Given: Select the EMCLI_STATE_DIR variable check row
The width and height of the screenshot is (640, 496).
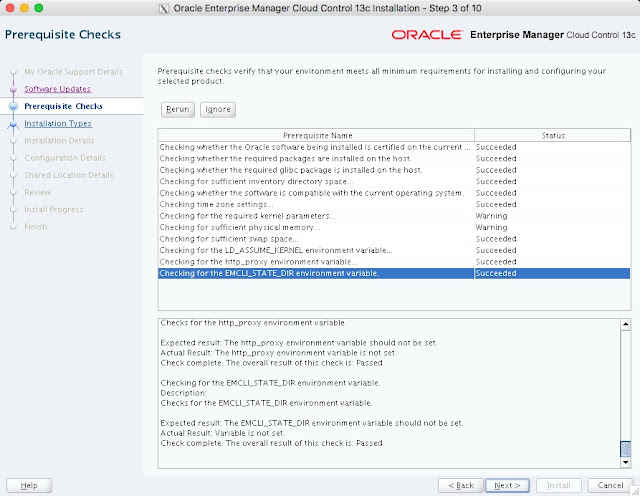Looking at the screenshot, I should pos(394,273).
